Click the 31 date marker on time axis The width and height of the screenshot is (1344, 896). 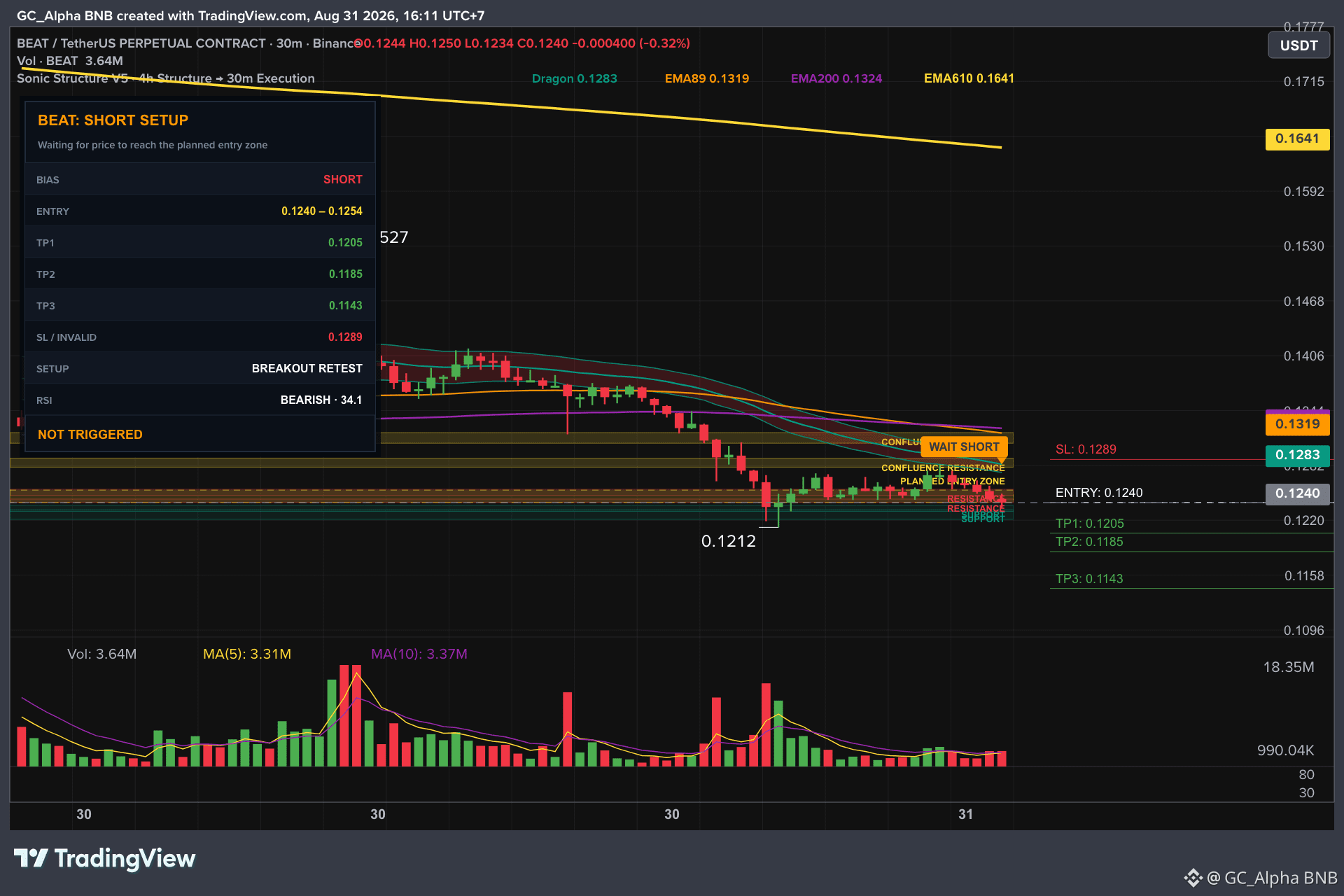pyautogui.click(x=966, y=814)
